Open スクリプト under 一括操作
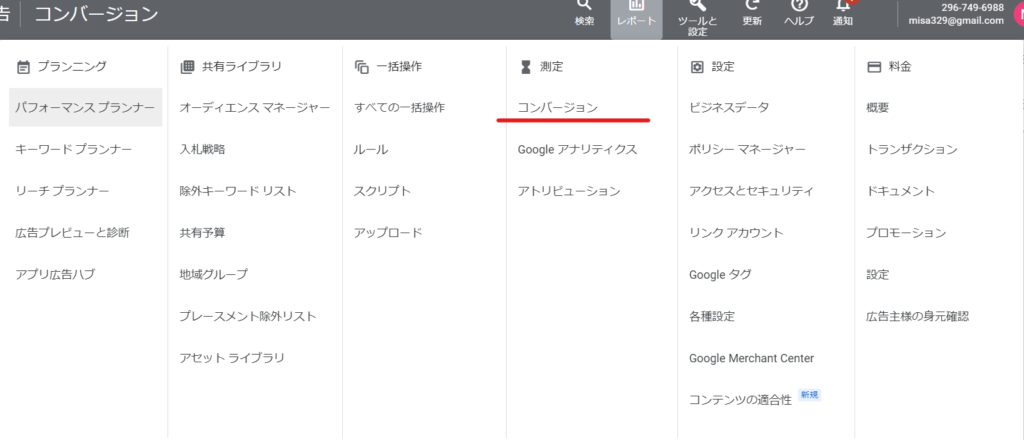1024x440 pixels. (382, 191)
